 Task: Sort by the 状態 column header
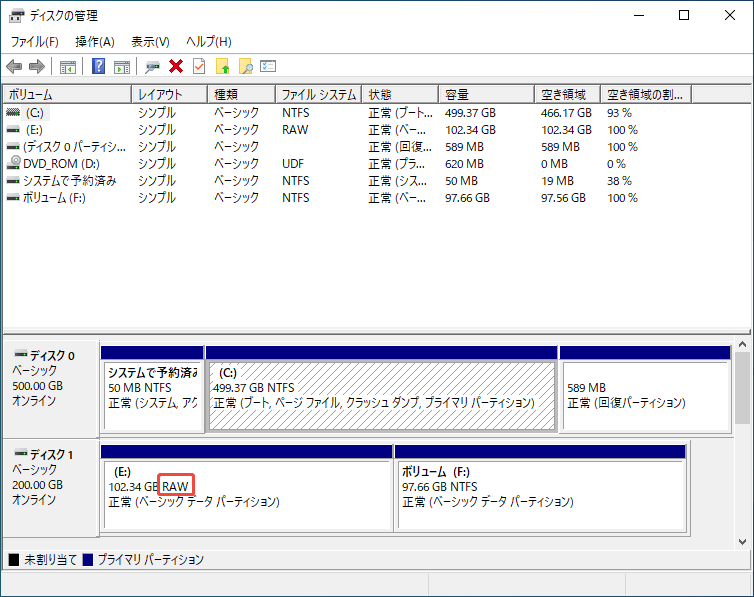tap(400, 95)
